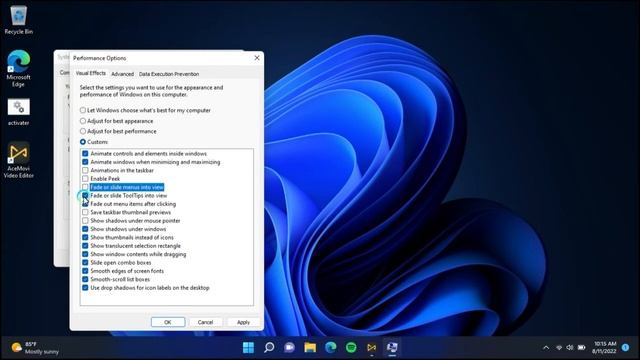The height and width of the screenshot is (360, 640).
Task: Open the Chat icon on the taskbar
Action: [289, 347]
